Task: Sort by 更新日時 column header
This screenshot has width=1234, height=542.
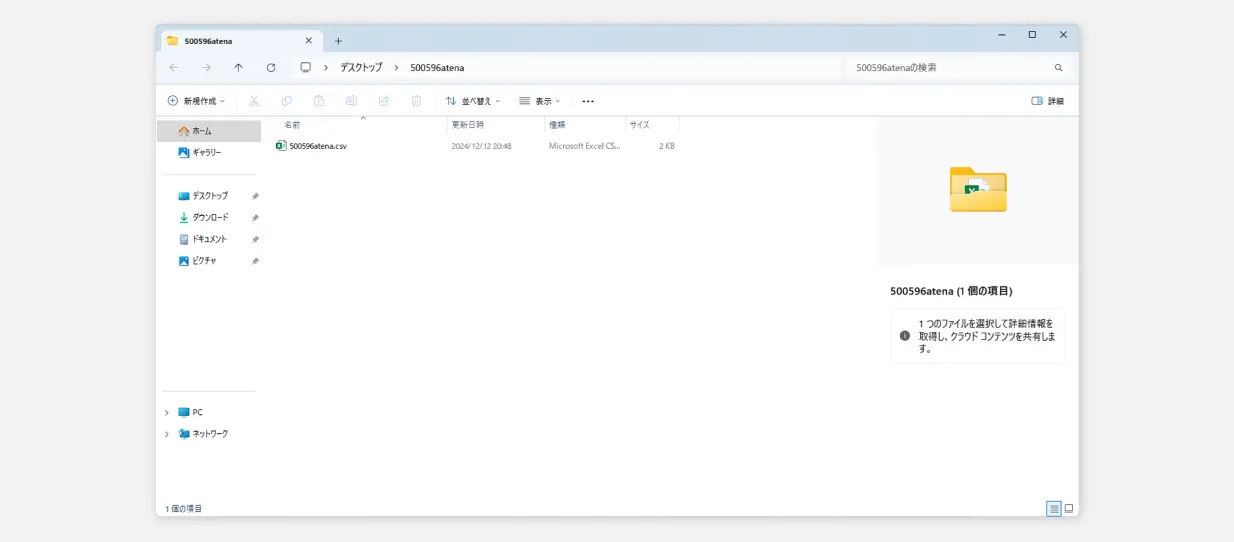Action: click(x=468, y=125)
